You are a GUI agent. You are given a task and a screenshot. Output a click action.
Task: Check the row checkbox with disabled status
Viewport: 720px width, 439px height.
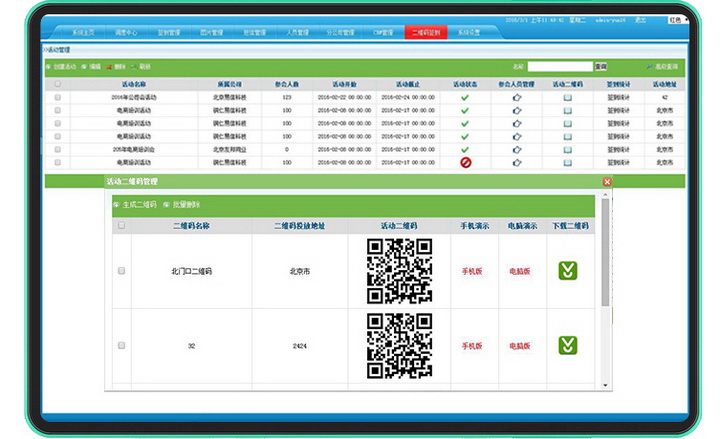(x=57, y=163)
